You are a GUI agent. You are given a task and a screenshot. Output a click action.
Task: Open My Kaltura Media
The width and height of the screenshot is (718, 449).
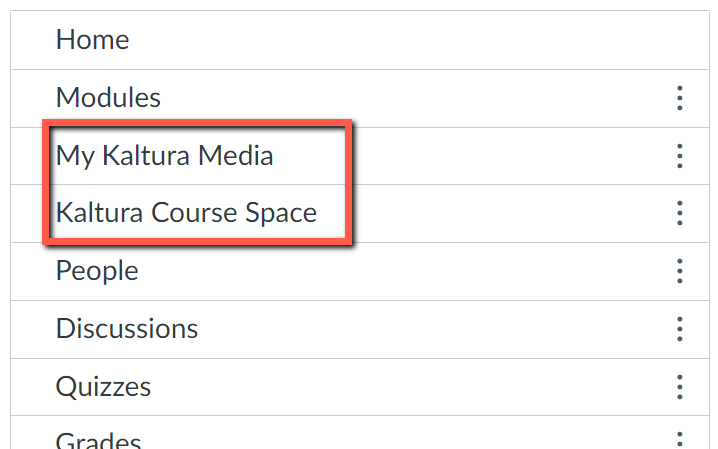pyautogui.click(x=164, y=156)
